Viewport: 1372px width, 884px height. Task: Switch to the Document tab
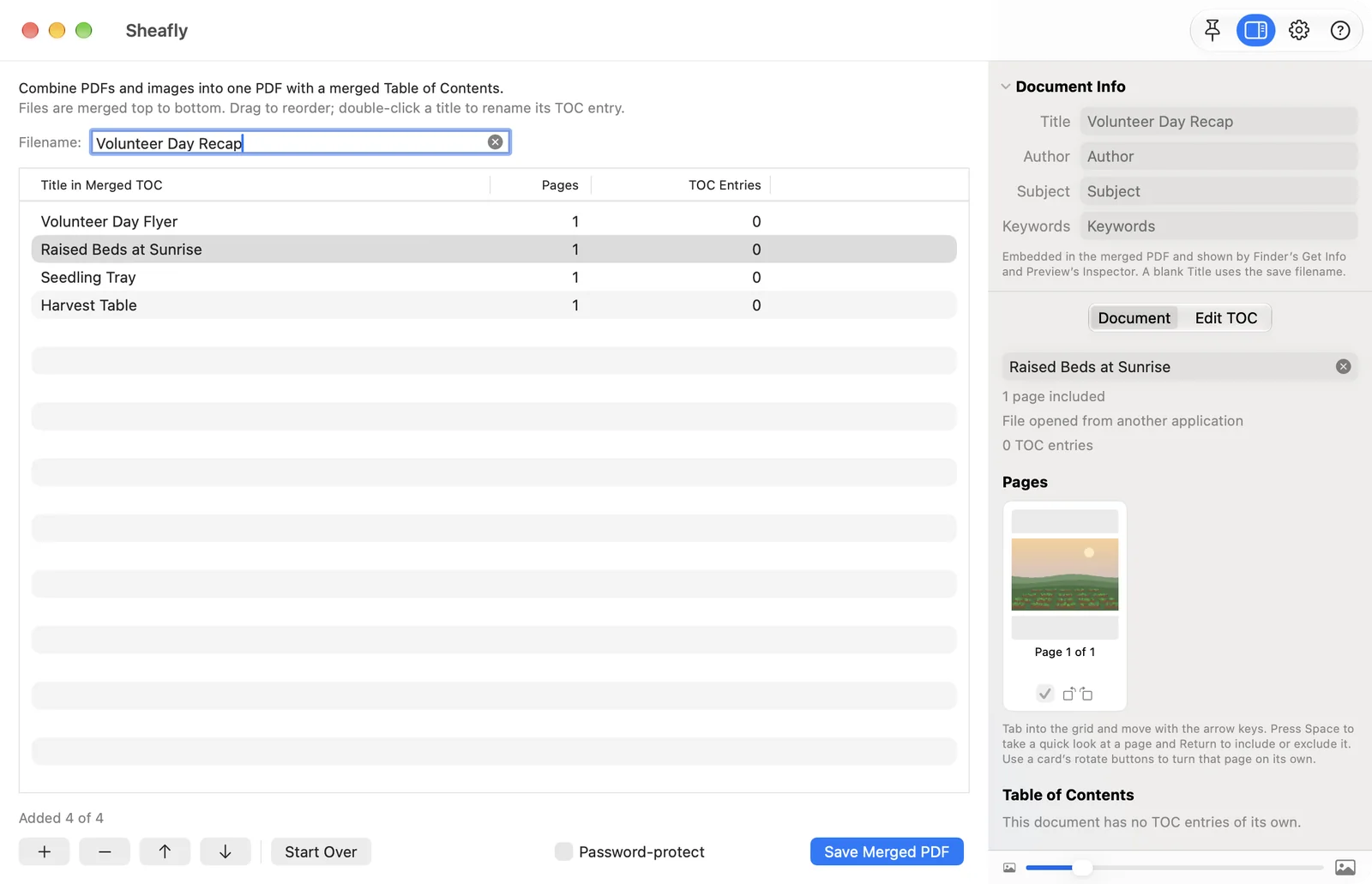pyautogui.click(x=1134, y=318)
